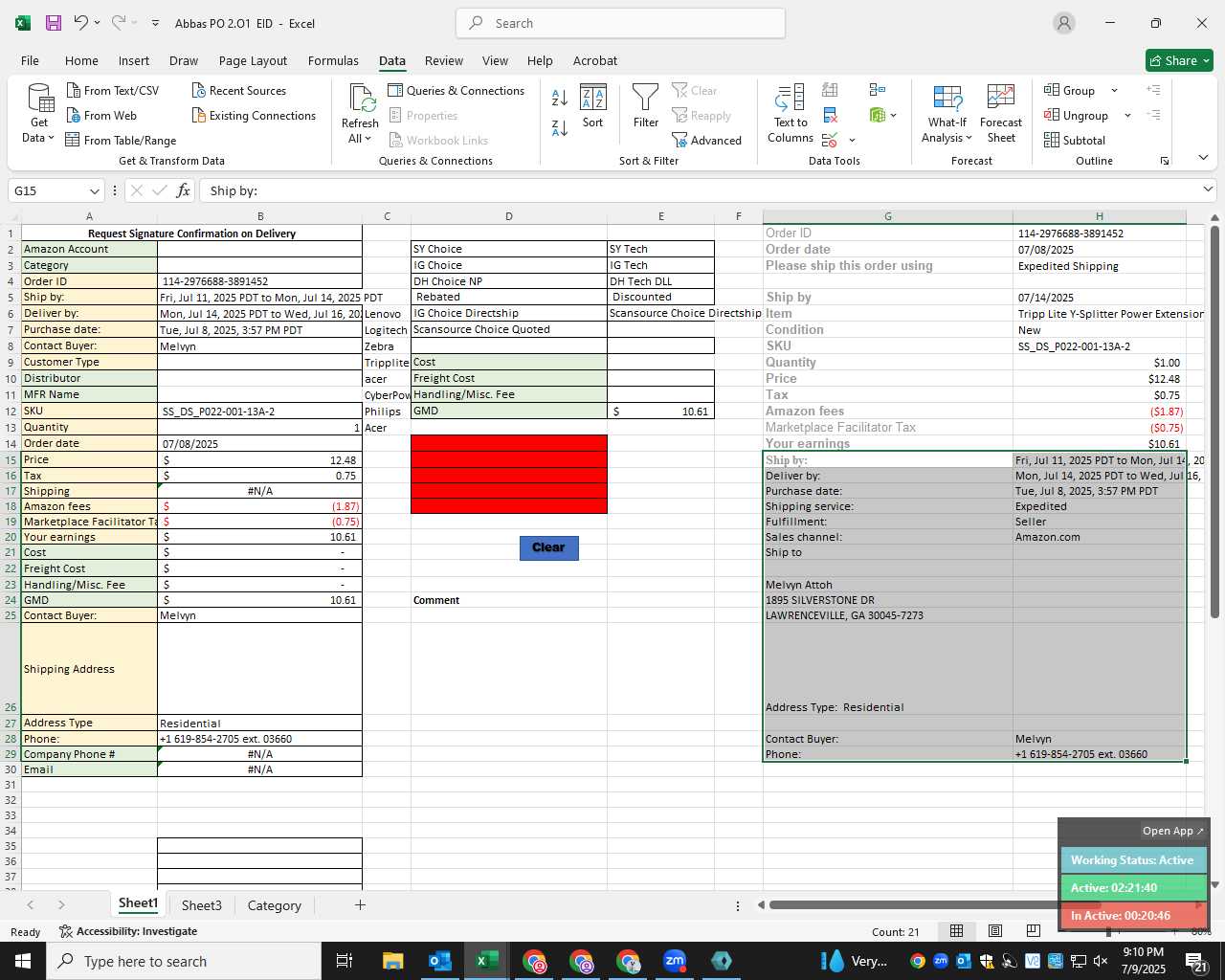Screen dimensions: 1225x980
Task: Open the Group dropdown arrow
Action: (1114, 90)
